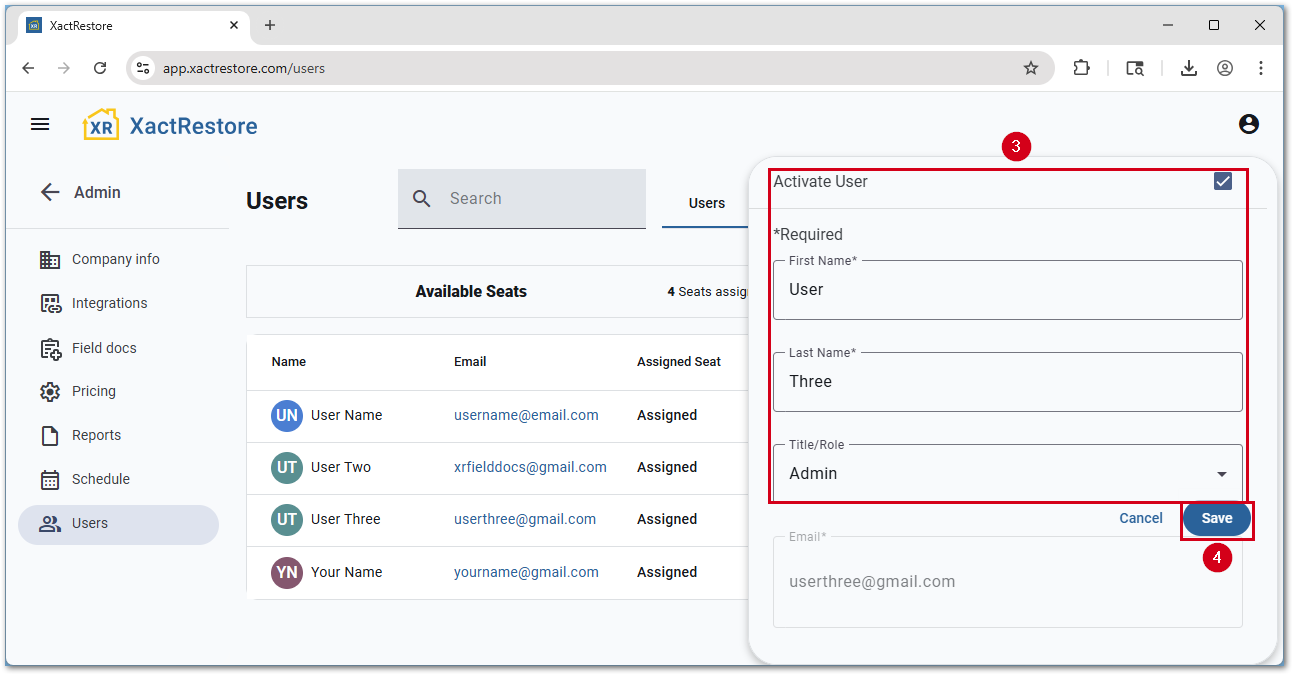Screen dimensions: 1293x675
Task: Click the Cancel button
Action: pos(1140,518)
